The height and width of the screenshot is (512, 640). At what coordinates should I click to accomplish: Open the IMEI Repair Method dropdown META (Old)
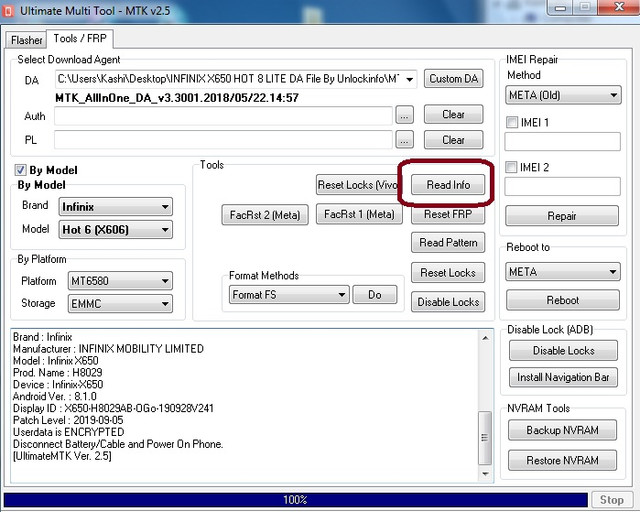point(563,95)
